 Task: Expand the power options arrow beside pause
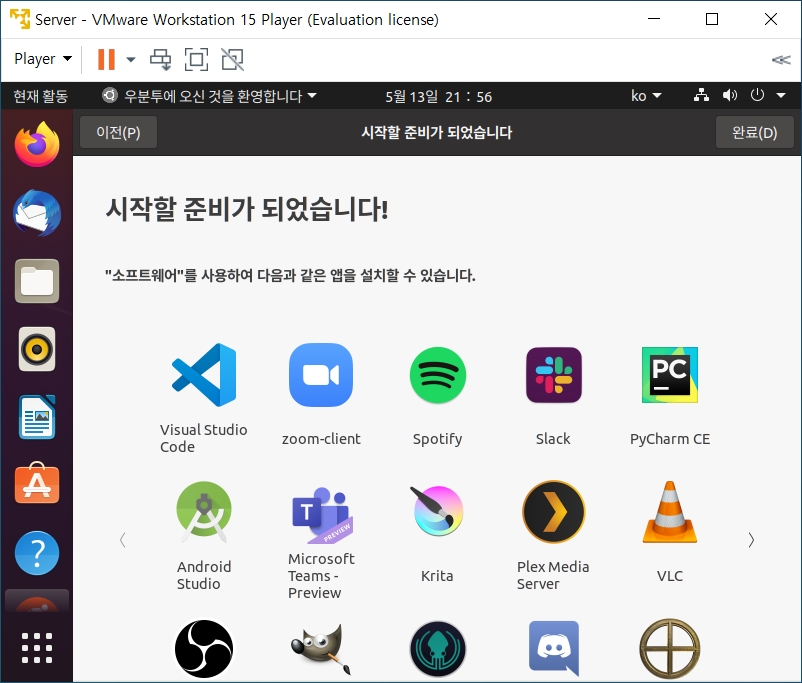click(x=131, y=59)
